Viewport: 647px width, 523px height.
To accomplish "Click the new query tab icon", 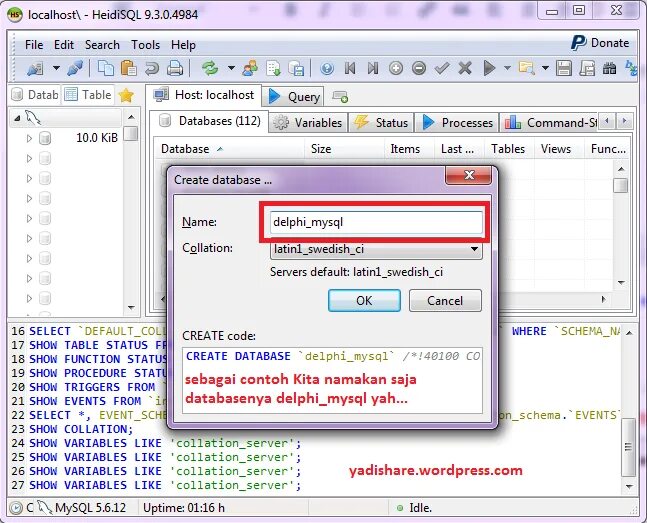I will (x=340, y=97).
